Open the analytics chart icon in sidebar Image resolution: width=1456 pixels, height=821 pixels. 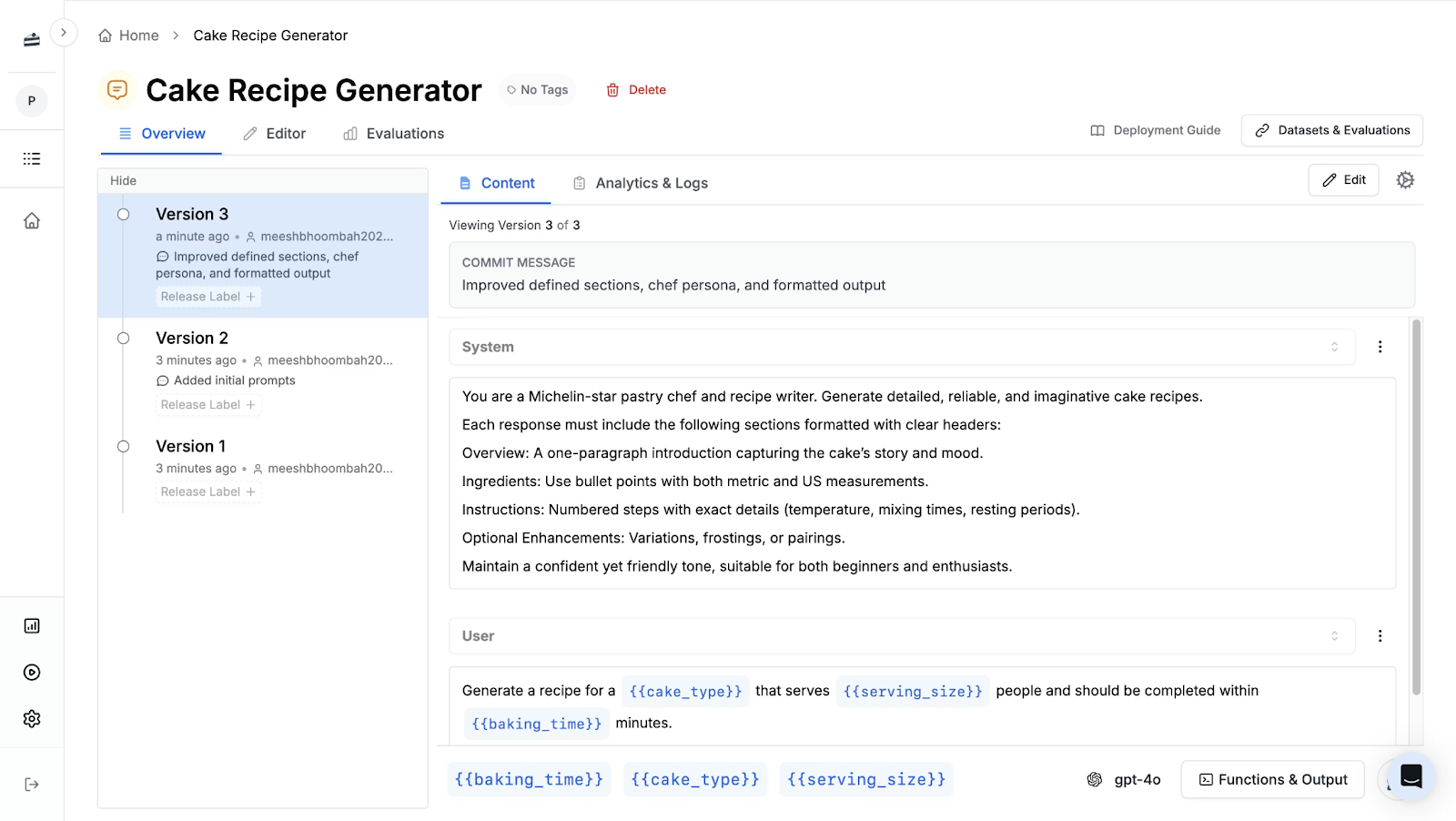pos(32,626)
